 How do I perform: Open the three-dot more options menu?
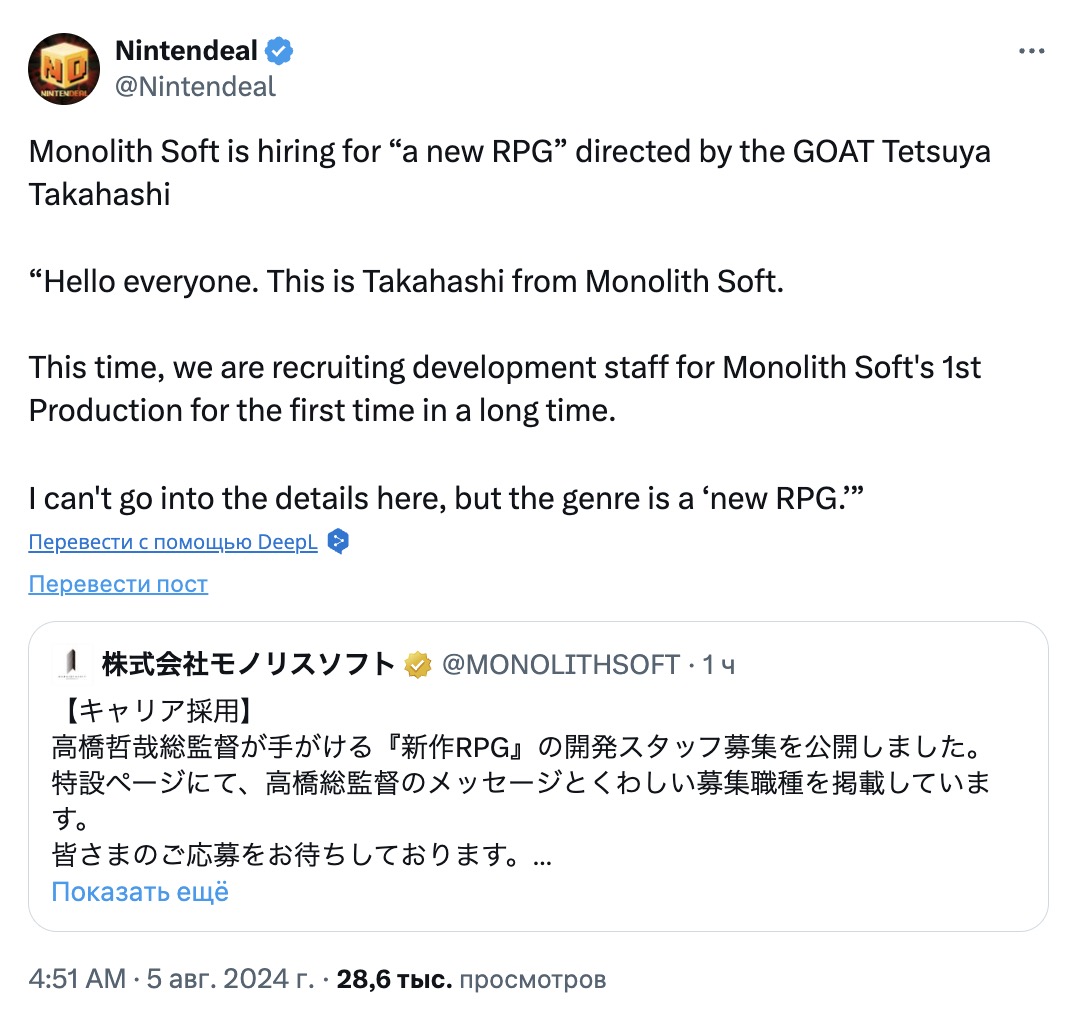pos(1031,51)
